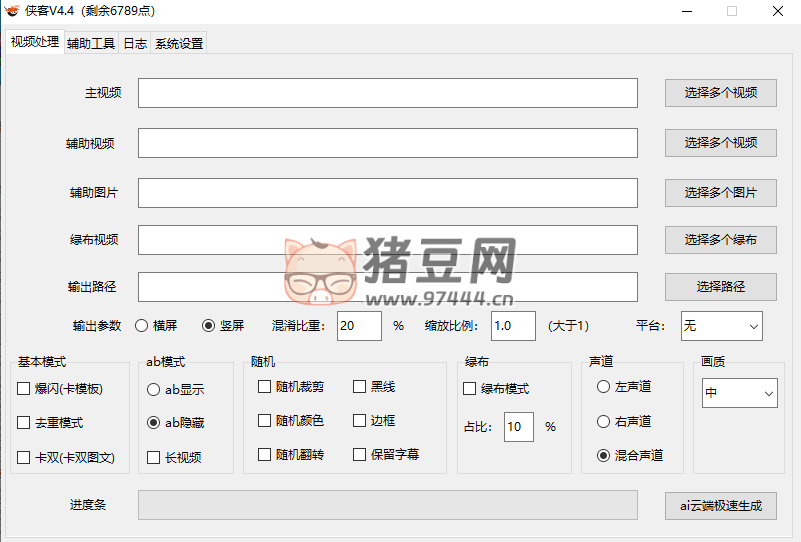Switch to the 辅助工具 tab
This screenshot has width=801, height=542.
pyautogui.click(x=91, y=44)
